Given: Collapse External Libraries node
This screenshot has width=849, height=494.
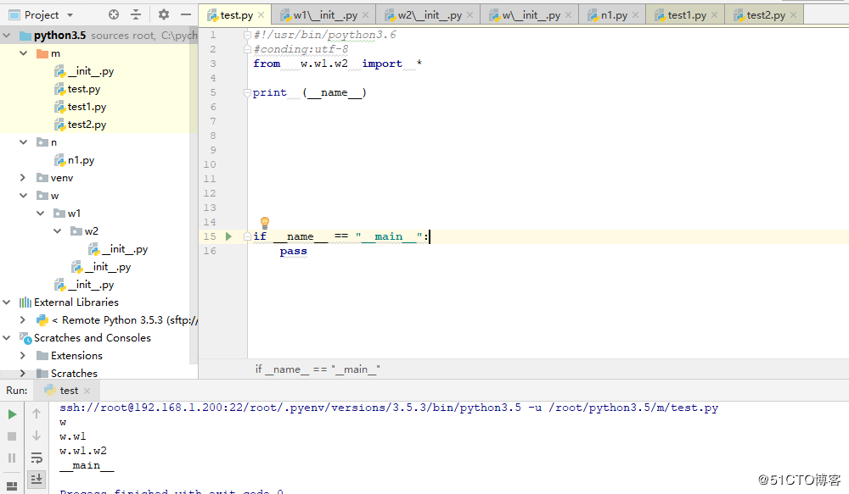Looking at the screenshot, I should click(x=6, y=302).
